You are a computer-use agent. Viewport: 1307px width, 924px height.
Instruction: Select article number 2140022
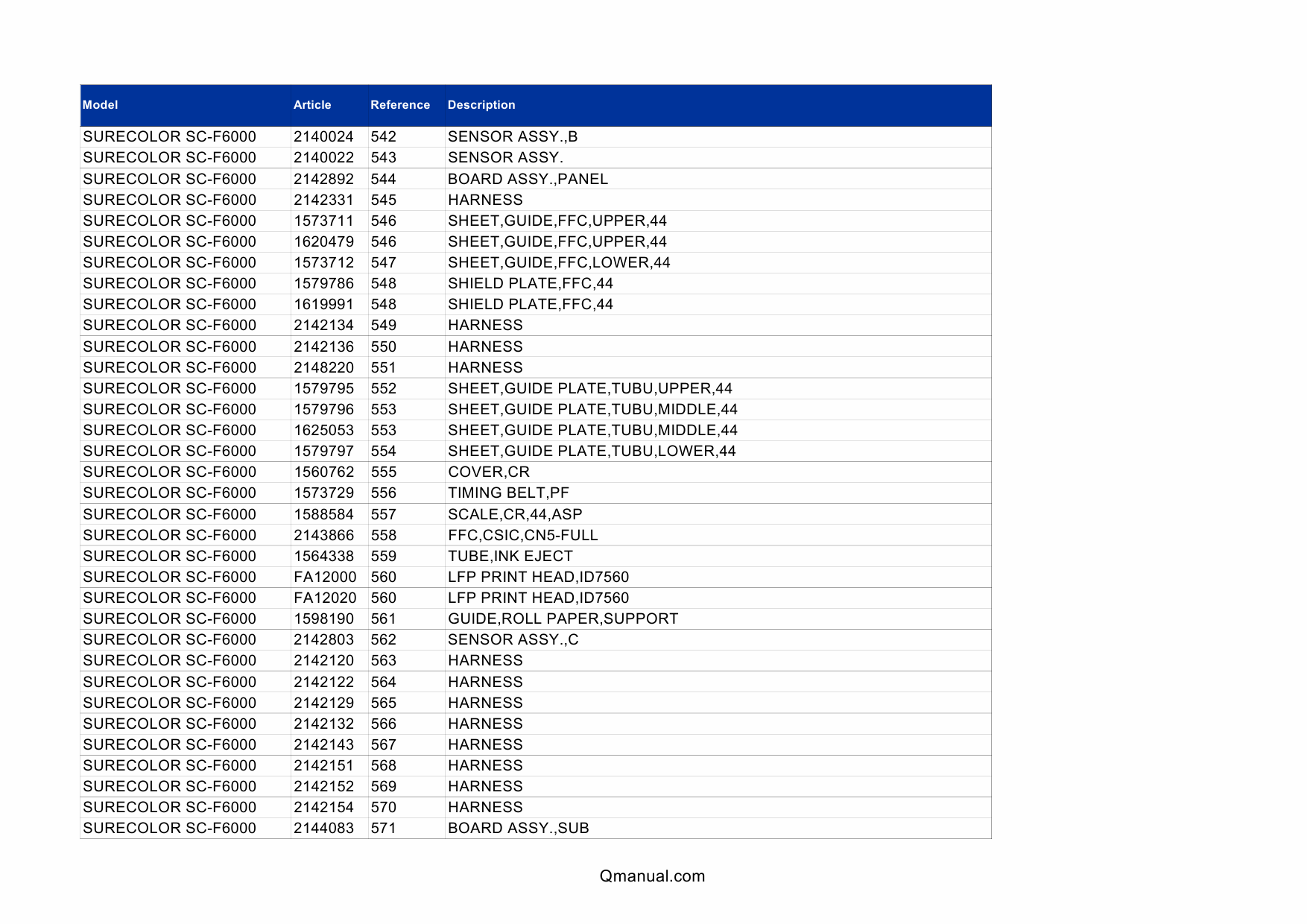click(x=323, y=157)
